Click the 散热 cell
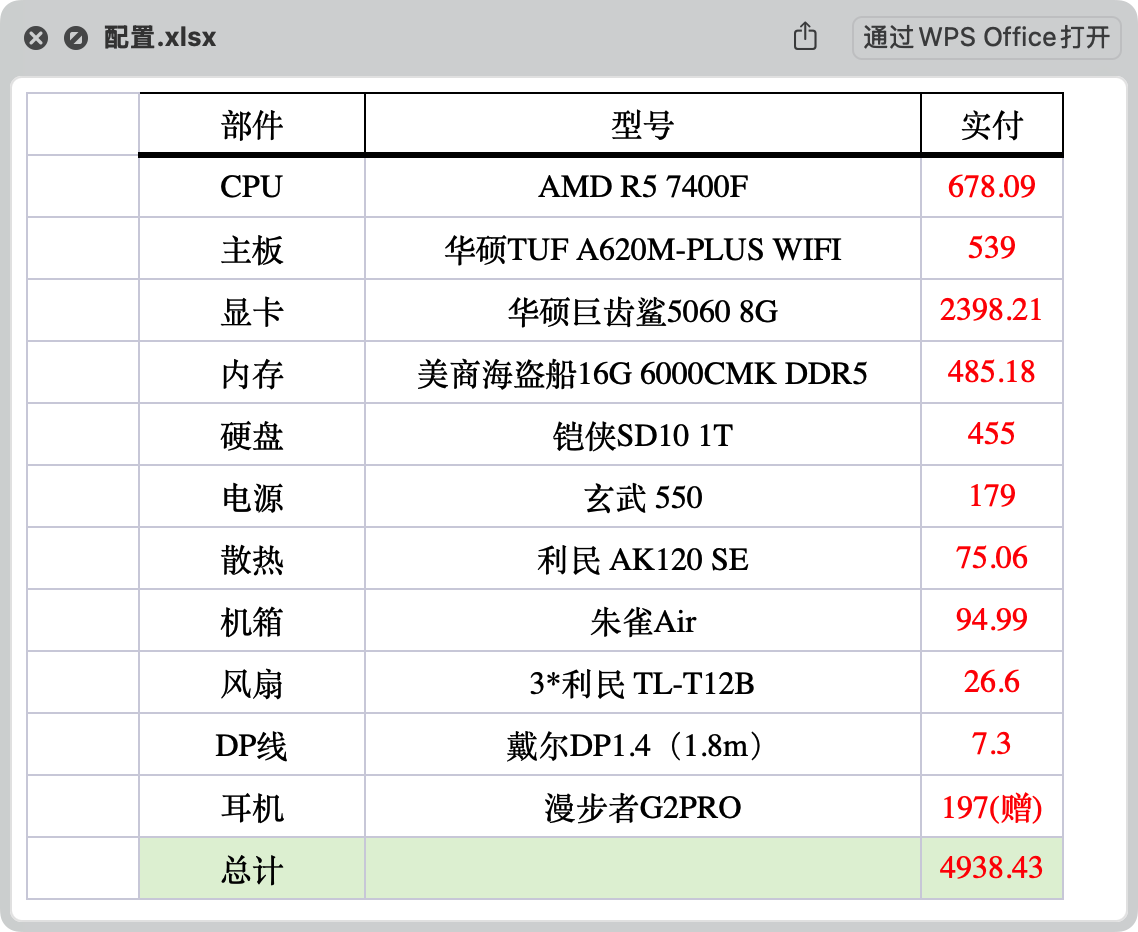Viewport: 1138px width, 932px height. click(x=252, y=558)
